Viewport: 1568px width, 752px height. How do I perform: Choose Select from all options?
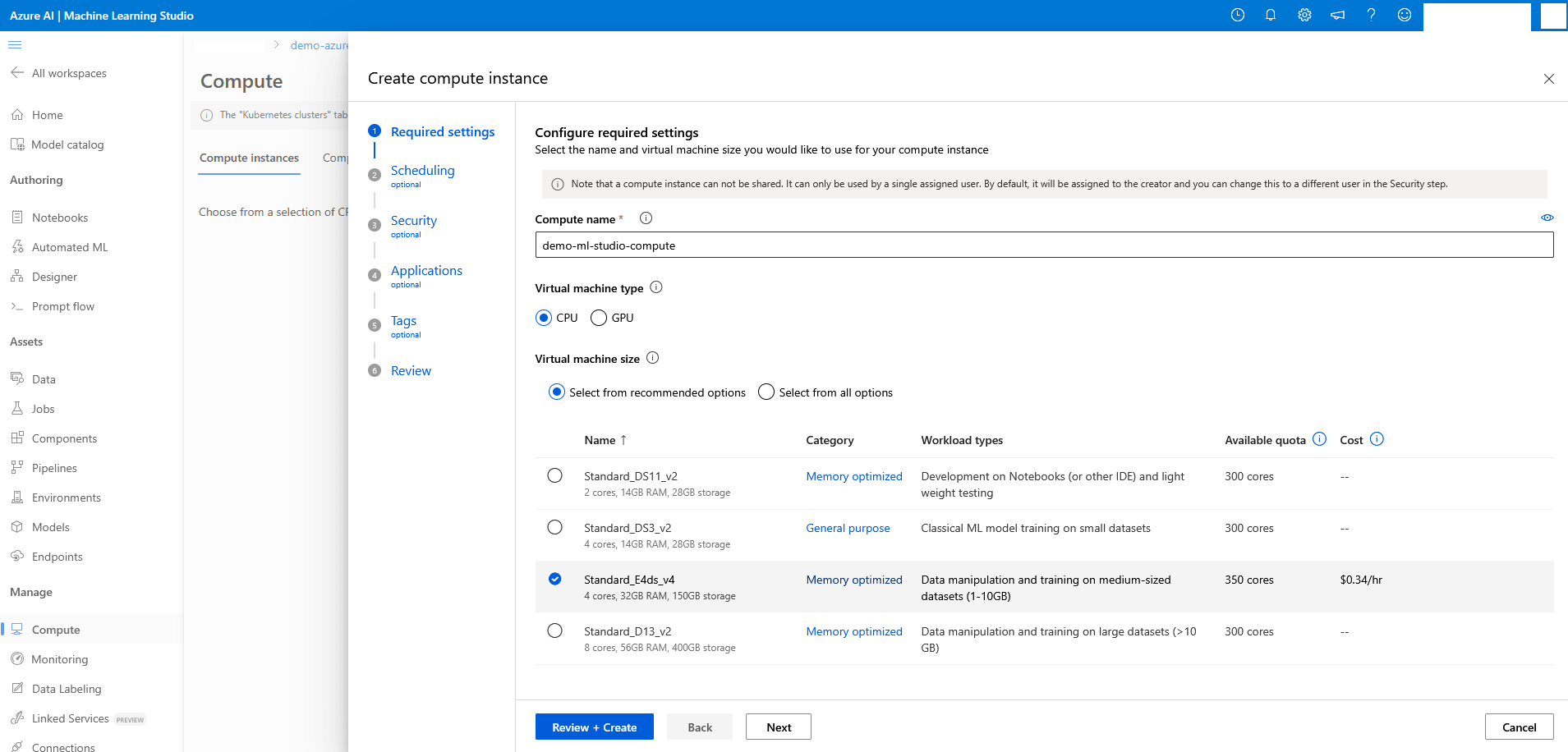click(x=766, y=392)
